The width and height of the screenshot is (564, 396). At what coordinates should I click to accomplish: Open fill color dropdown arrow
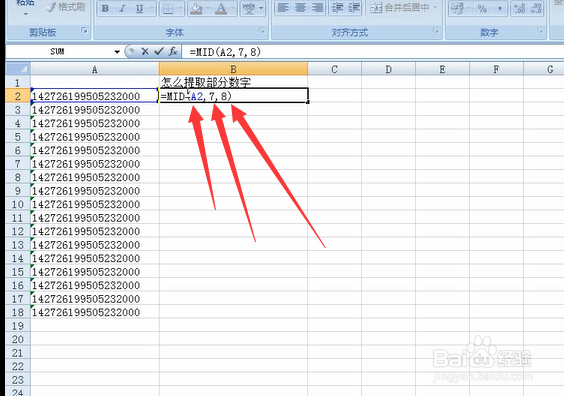[208, 9]
